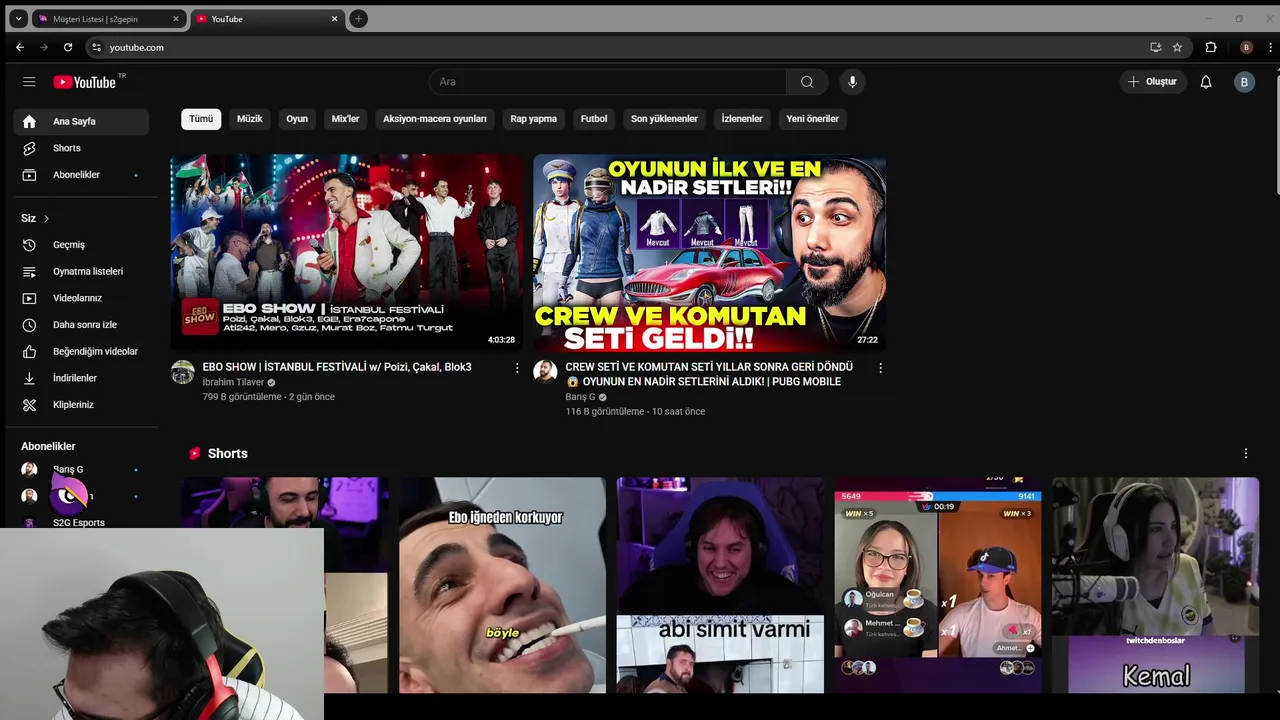Expand the Siz section chevron
1280x720 pixels.
tap(46, 218)
